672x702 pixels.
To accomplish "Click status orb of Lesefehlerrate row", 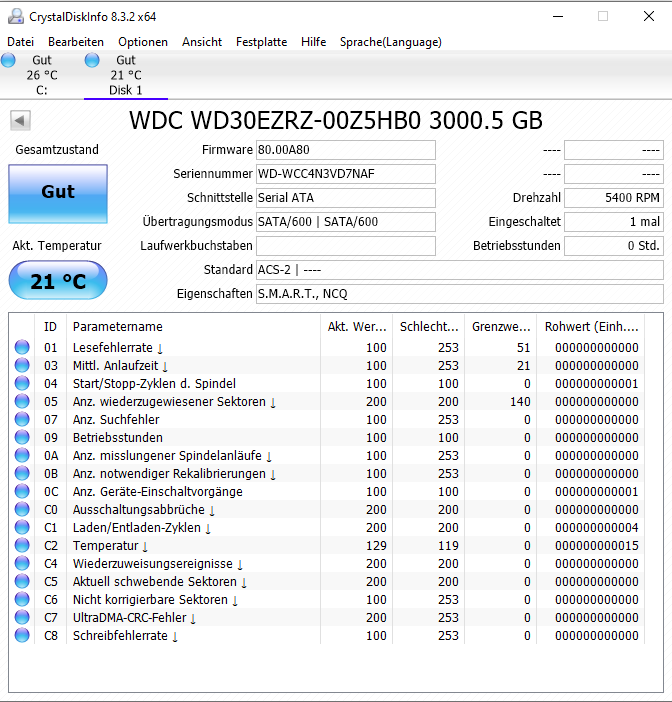I will tap(22, 347).
